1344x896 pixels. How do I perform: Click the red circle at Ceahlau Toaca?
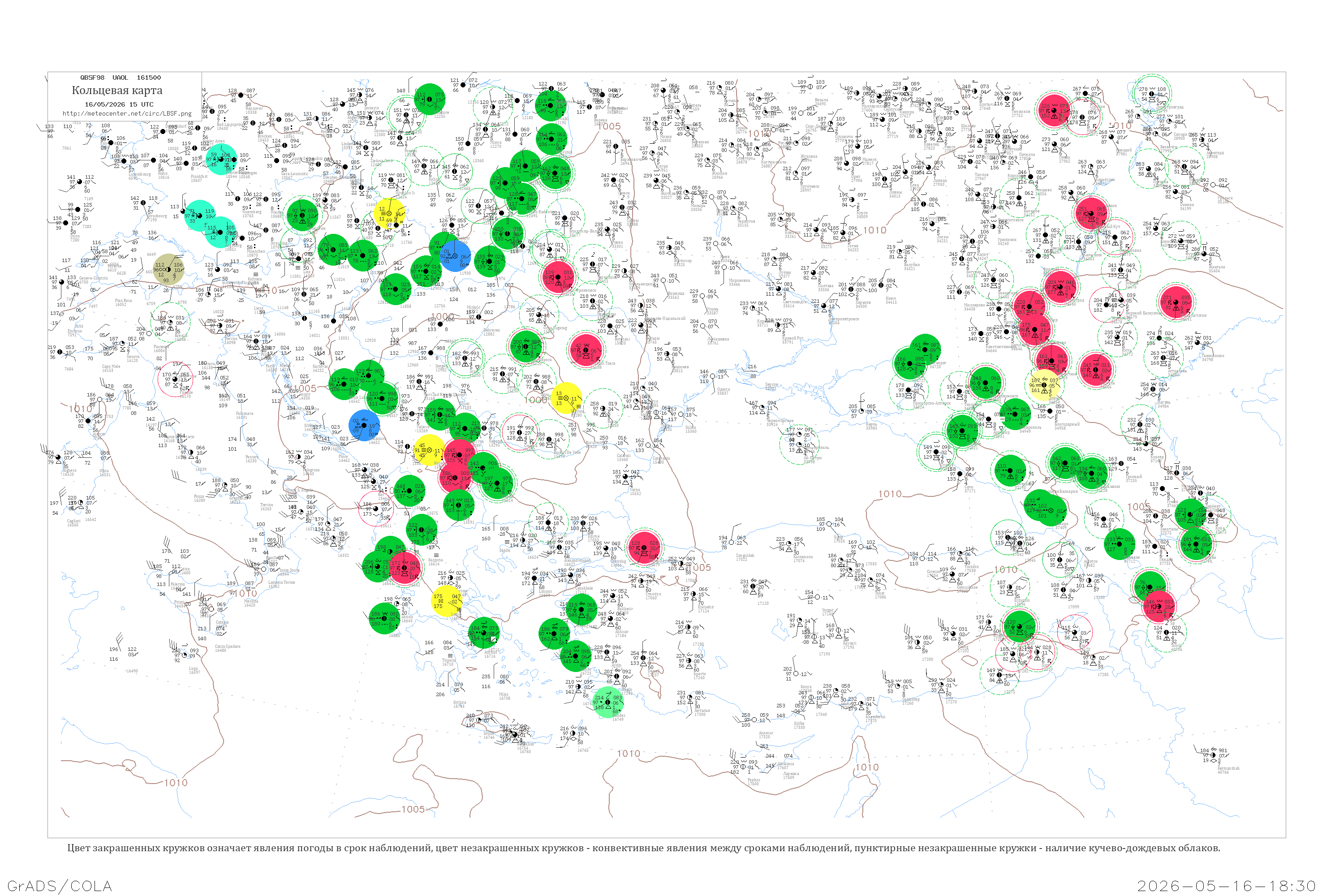coord(586,350)
